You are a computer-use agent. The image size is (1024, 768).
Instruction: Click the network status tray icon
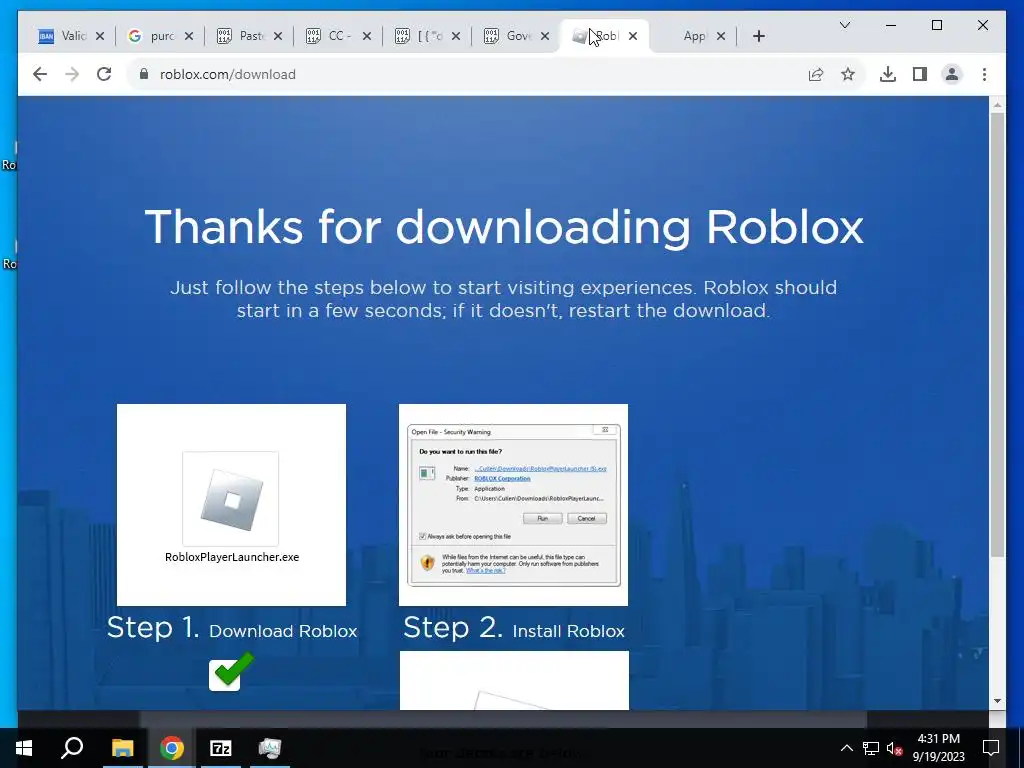coord(871,748)
